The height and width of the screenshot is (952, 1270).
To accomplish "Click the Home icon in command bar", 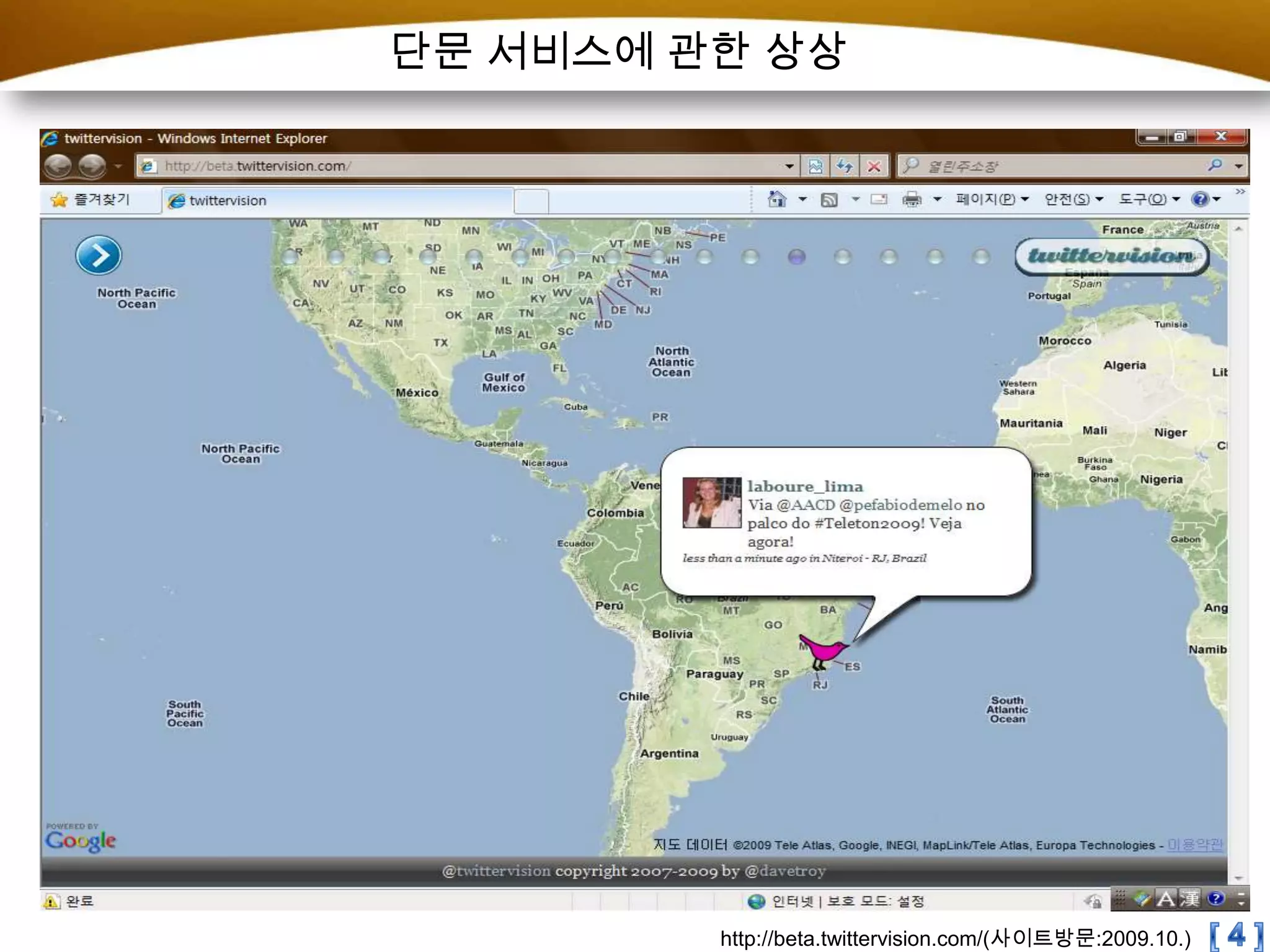I will pos(776,199).
